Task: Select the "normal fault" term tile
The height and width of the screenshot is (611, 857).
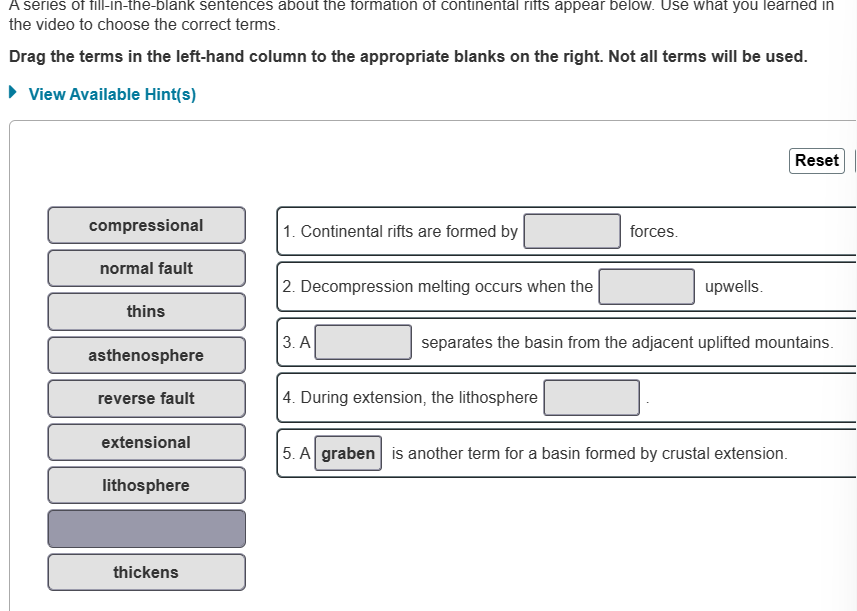Action: coord(146,268)
